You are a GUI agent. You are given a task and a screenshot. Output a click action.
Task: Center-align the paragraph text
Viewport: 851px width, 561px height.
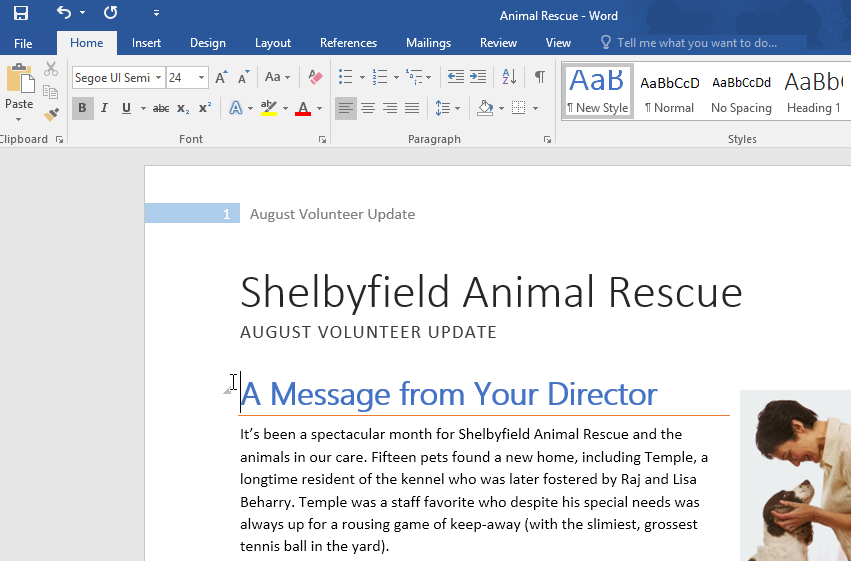[367, 108]
